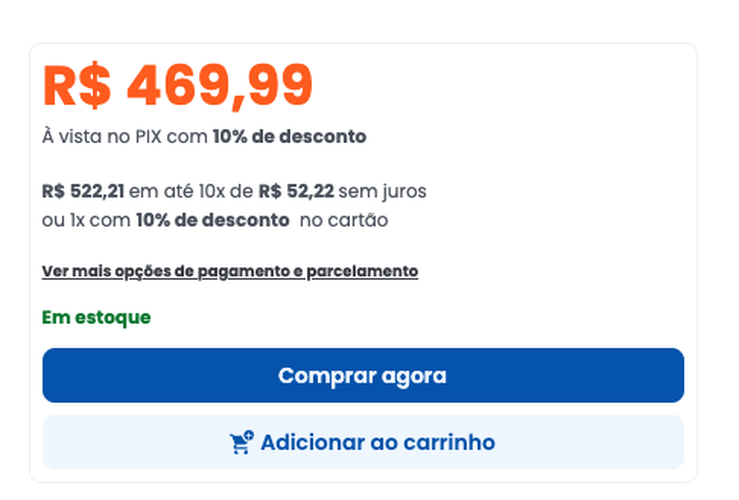This screenshot has width=739, height=500.
Task: Click the cart icon with plus sign
Action: click(x=241, y=442)
